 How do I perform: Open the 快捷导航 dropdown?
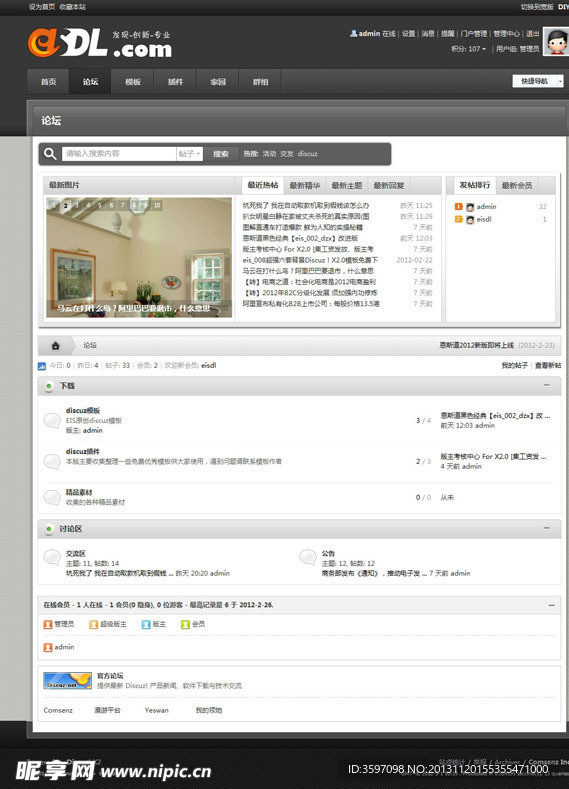tap(538, 81)
